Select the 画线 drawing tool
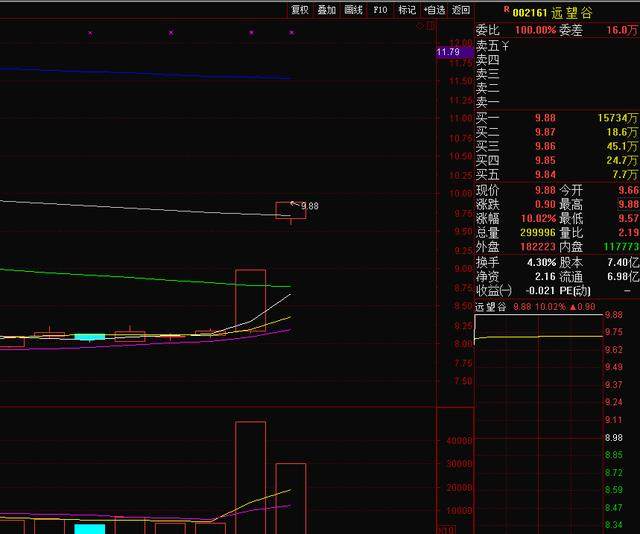Viewport: 640px width, 534px height. [354, 10]
